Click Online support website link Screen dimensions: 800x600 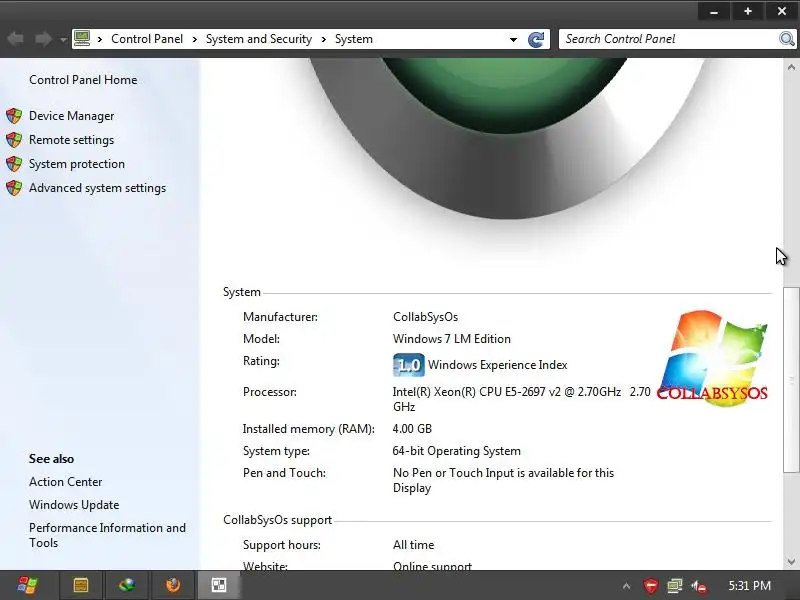click(x=432, y=566)
